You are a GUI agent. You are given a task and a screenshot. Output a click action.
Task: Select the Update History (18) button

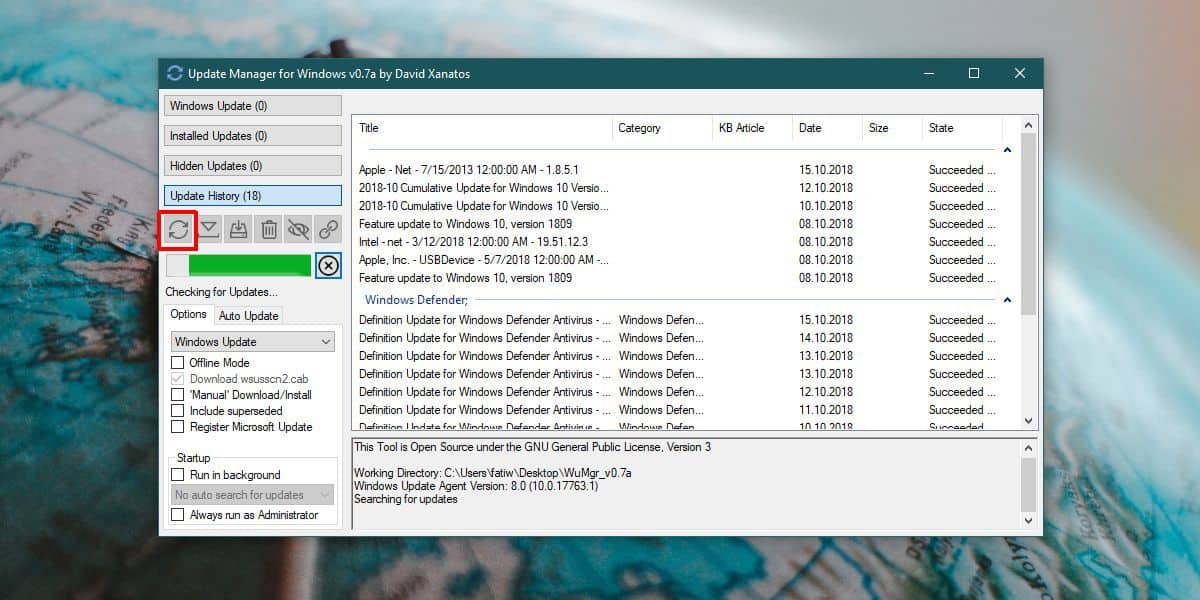[x=253, y=196]
